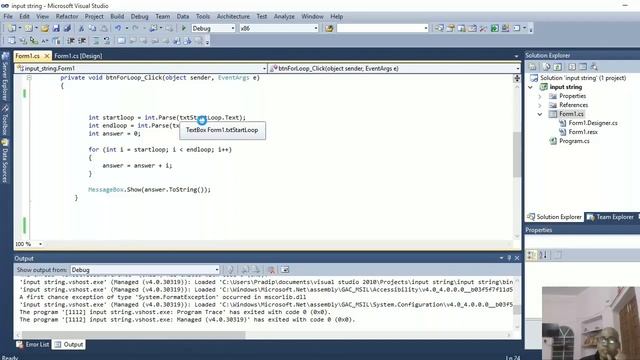Expand the References folder node

[x=540, y=105]
